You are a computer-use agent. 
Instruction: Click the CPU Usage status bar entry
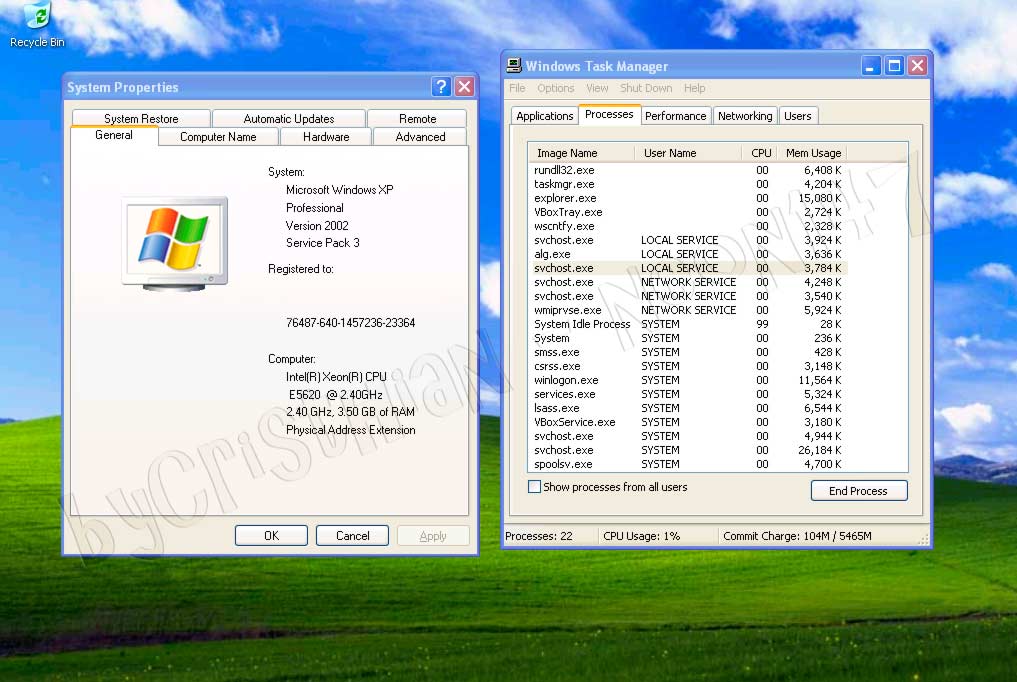(641, 536)
